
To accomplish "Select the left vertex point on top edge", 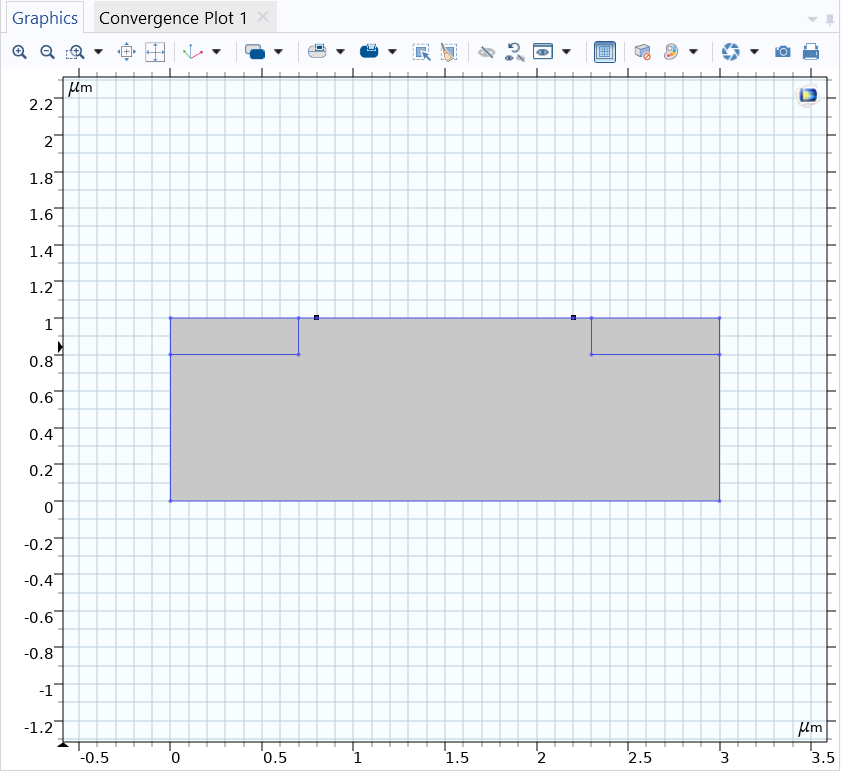I will [316, 318].
